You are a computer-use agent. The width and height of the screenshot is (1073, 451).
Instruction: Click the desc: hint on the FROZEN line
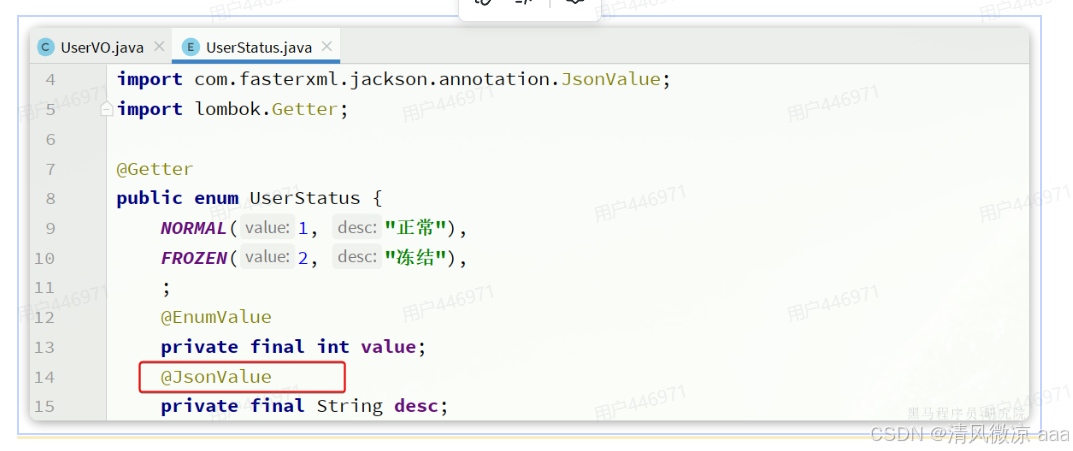pos(357,257)
